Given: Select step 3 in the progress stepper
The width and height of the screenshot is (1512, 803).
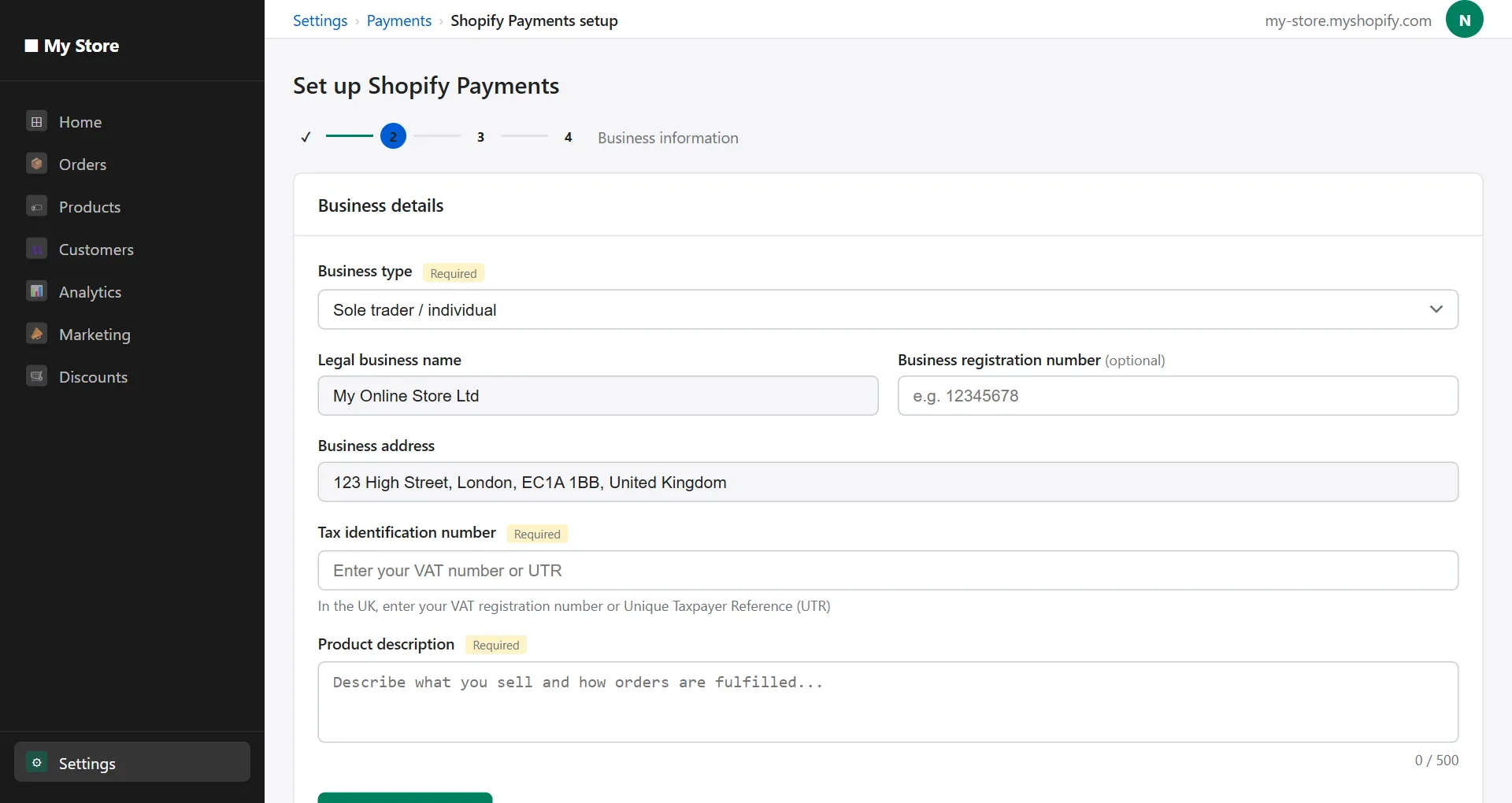Looking at the screenshot, I should [480, 137].
